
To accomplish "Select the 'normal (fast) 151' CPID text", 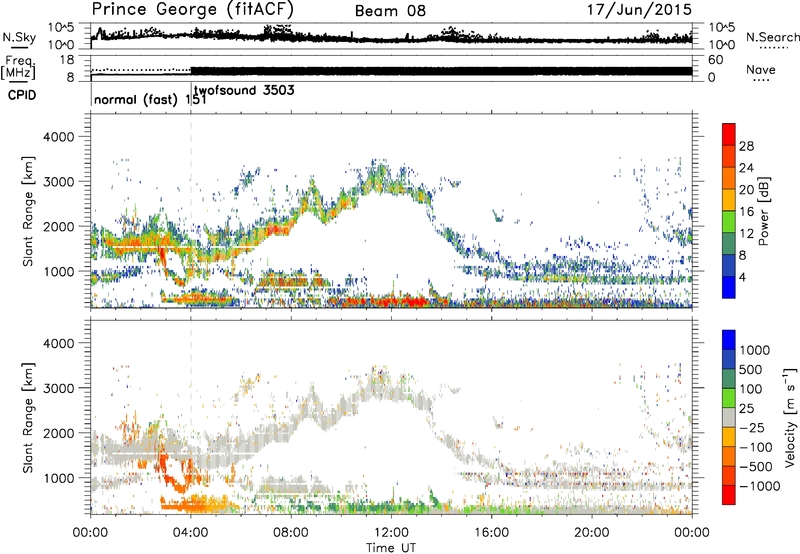I will [x=151, y=99].
